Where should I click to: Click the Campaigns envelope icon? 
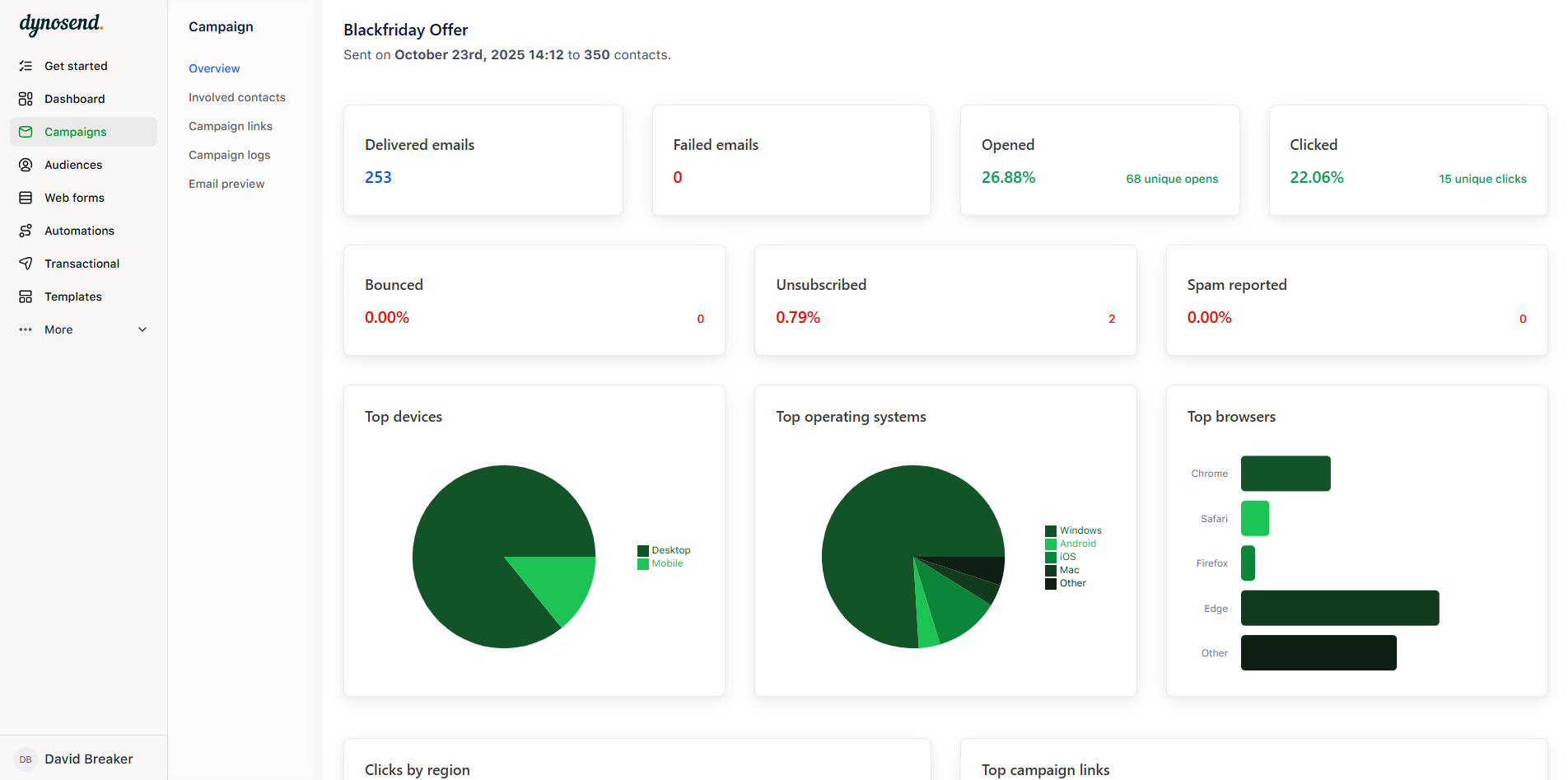(26, 132)
